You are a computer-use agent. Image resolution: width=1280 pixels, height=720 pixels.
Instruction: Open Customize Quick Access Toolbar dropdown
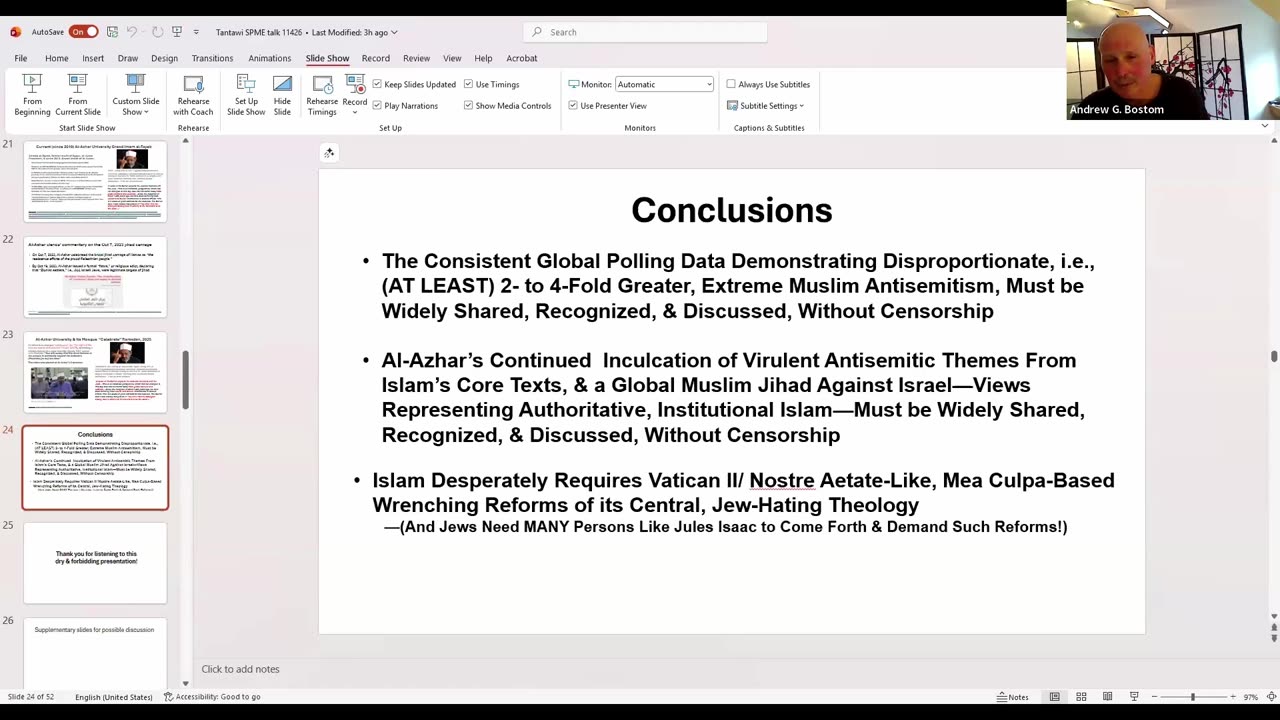[196, 32]
